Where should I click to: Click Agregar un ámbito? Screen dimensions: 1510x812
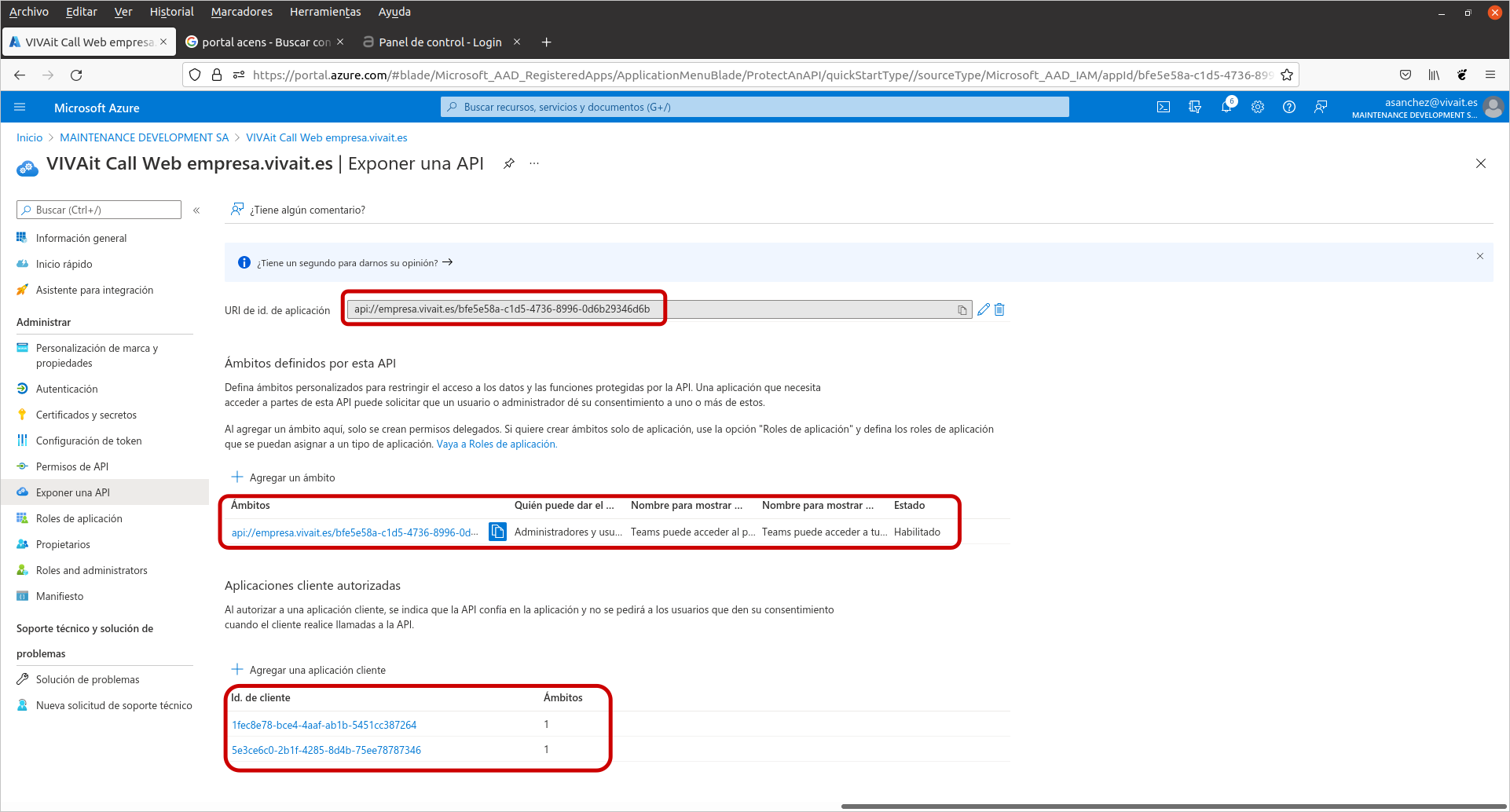(x=283, y=477)
